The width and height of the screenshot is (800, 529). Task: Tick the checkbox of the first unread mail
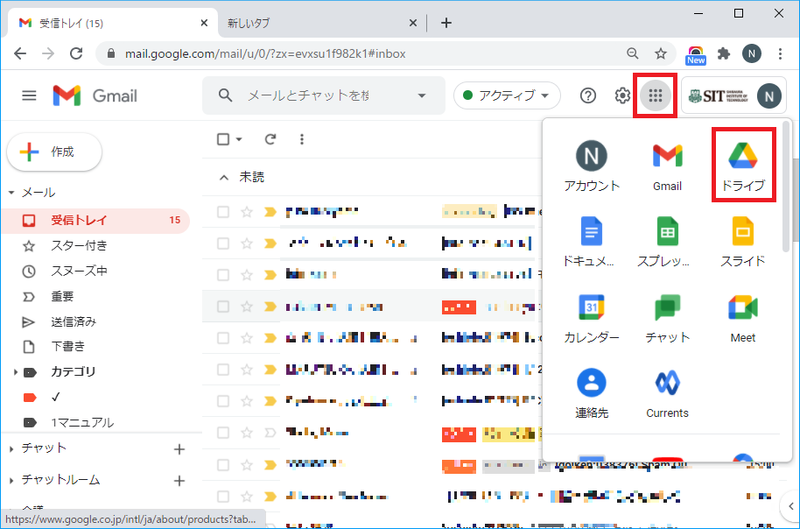point(223,212)
